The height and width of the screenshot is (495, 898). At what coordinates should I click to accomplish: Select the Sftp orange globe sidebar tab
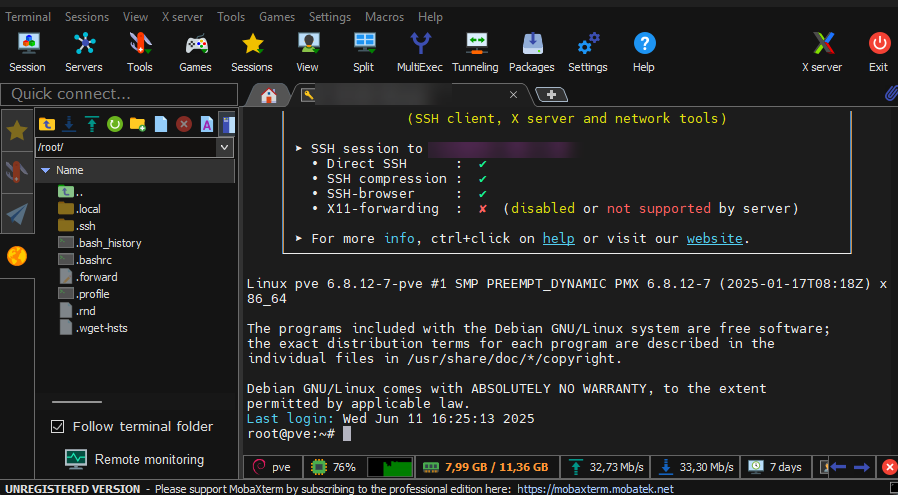coord(17,256)
